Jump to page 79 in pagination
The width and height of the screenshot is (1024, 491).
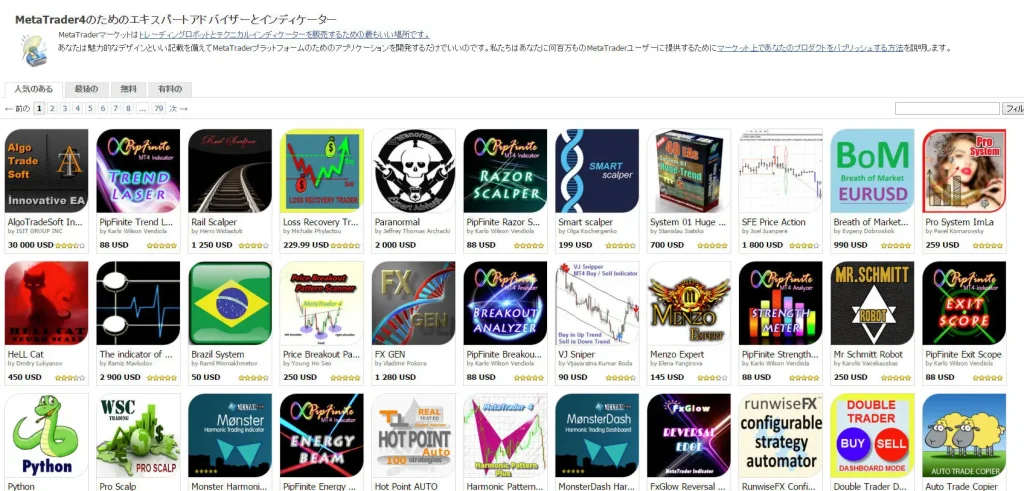[x=159, y=108]
